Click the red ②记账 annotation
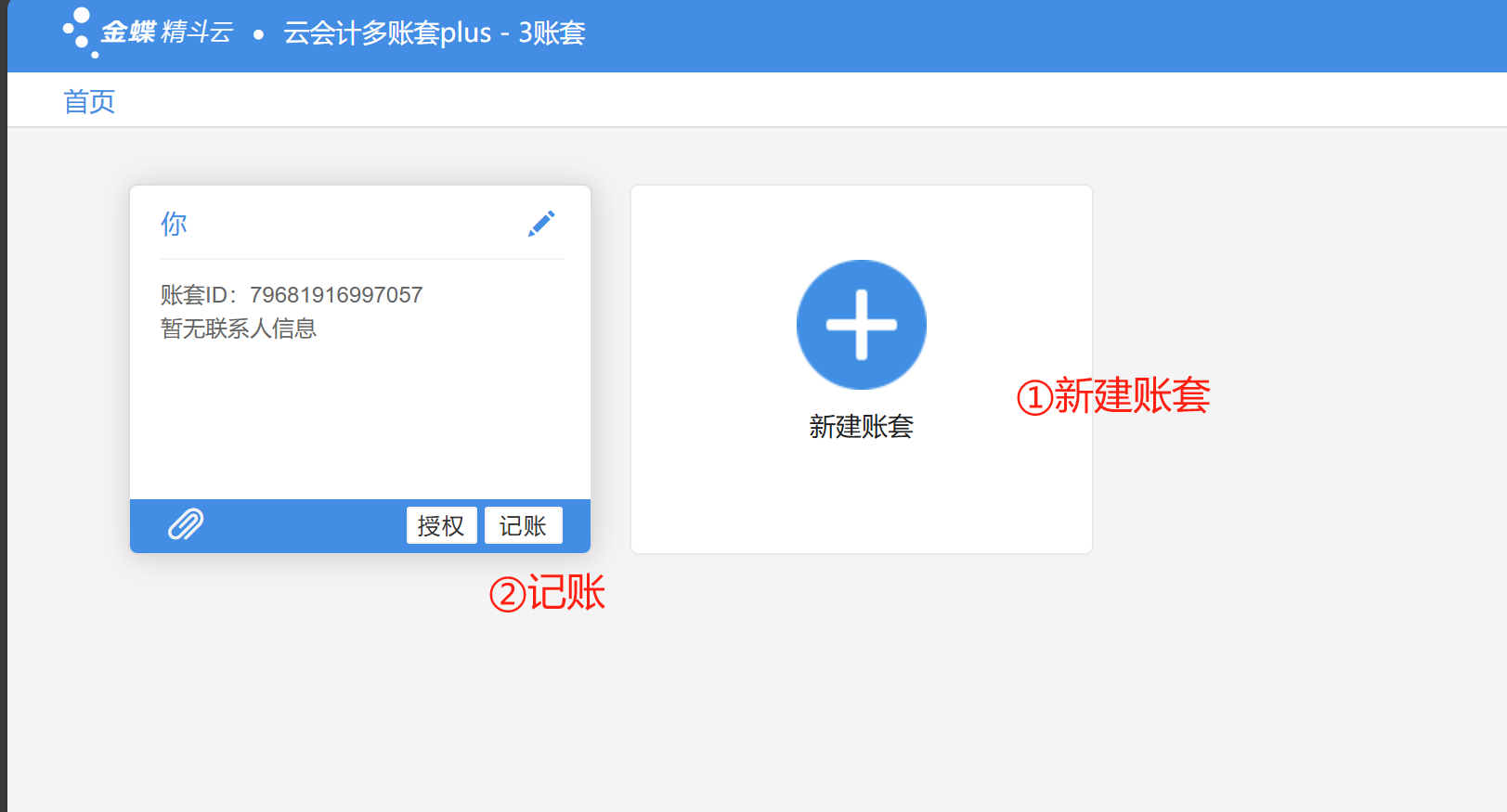This screenshot has width=1507, height=812. click(547, 593)
